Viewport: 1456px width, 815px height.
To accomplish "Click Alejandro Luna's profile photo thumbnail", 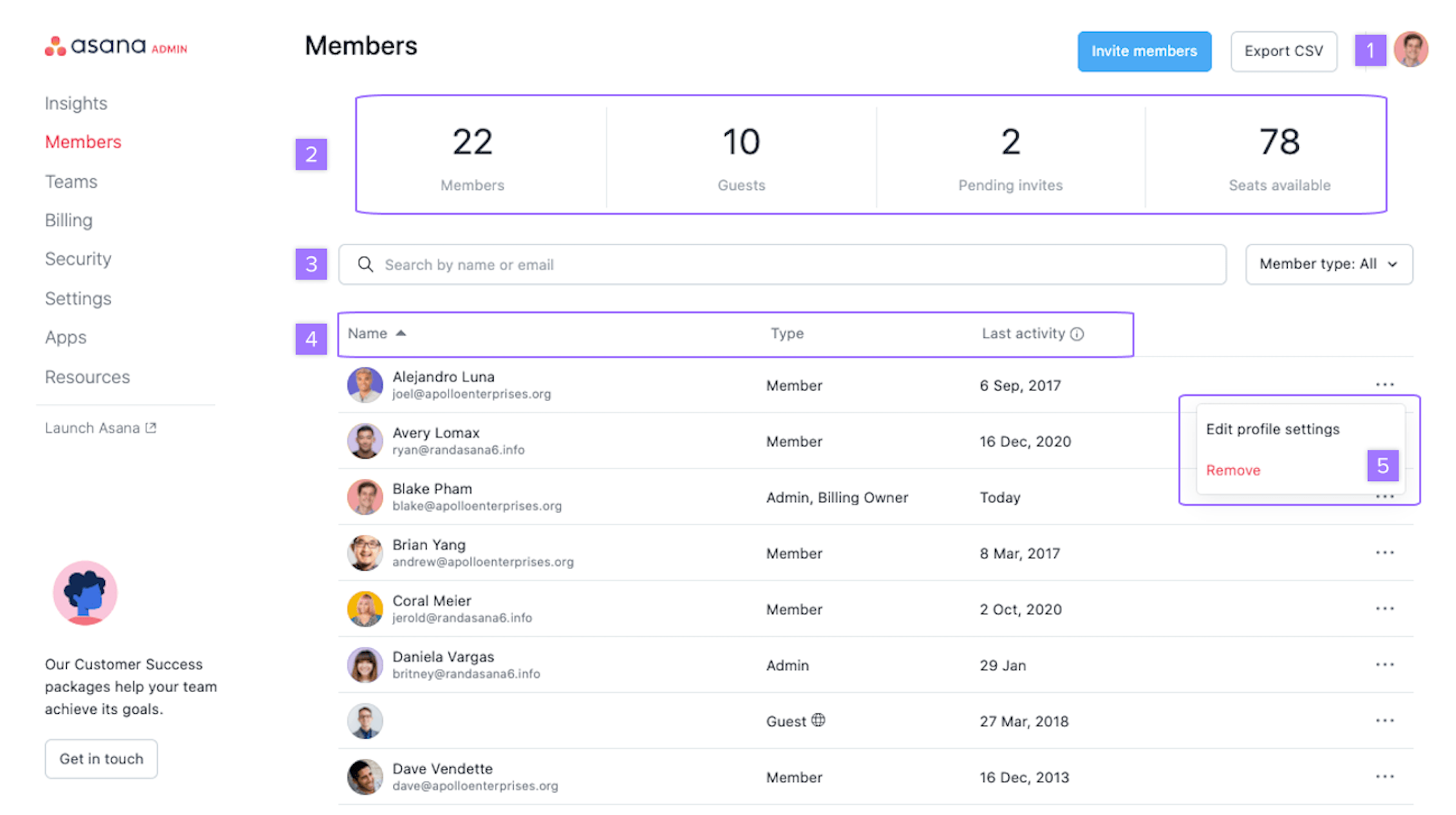I will [x=363, y=385].
